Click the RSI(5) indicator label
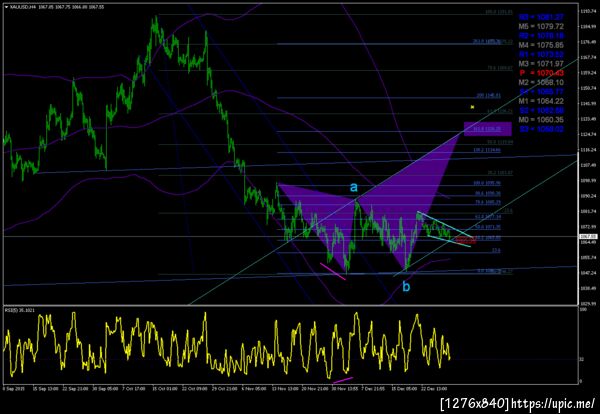The width and height of the screenshot is (600, 414). (x=20, y=310)
